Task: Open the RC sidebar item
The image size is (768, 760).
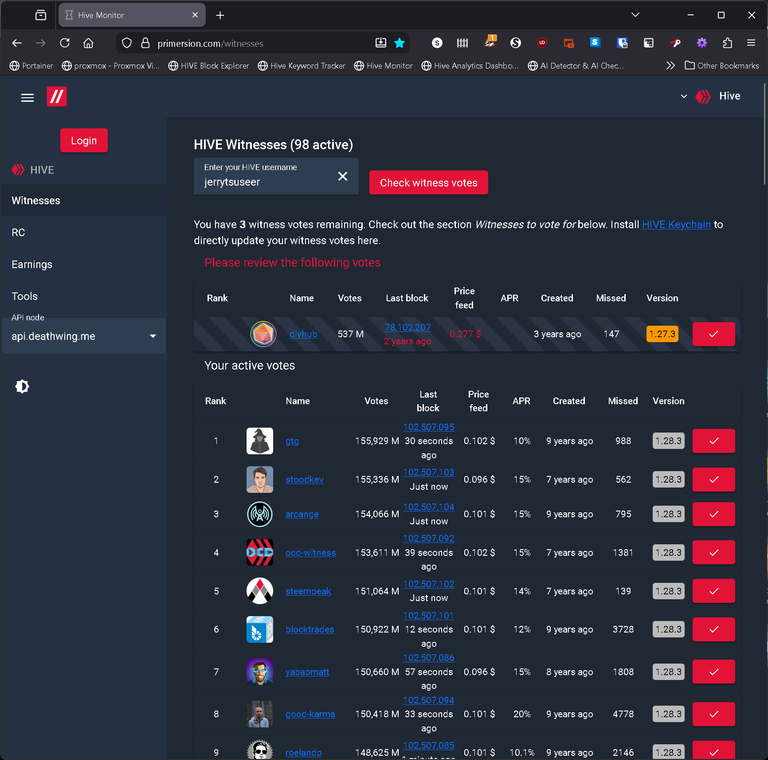Action: tap(84, 233)
